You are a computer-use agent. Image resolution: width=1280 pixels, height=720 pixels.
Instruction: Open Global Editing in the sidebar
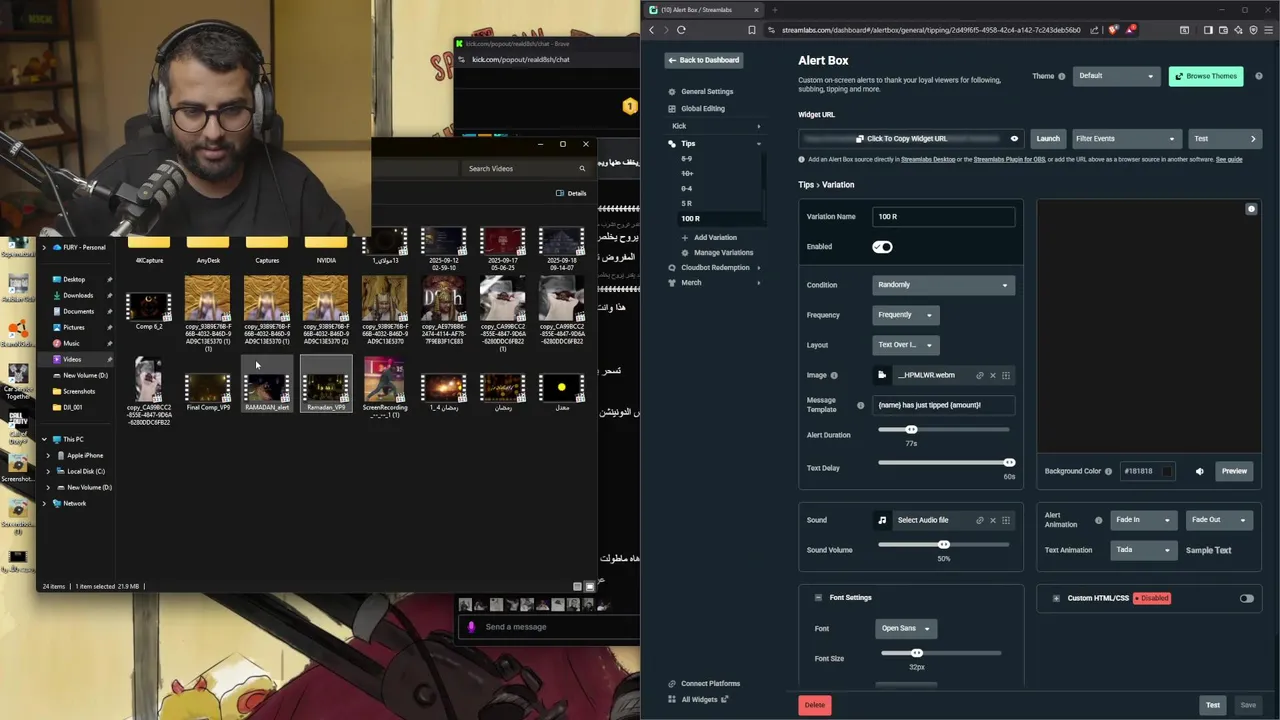coord(703,108)
